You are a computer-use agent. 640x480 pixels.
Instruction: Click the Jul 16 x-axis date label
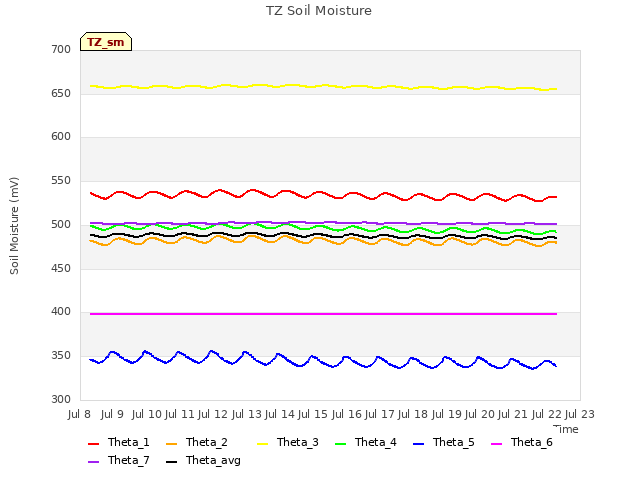347,414
